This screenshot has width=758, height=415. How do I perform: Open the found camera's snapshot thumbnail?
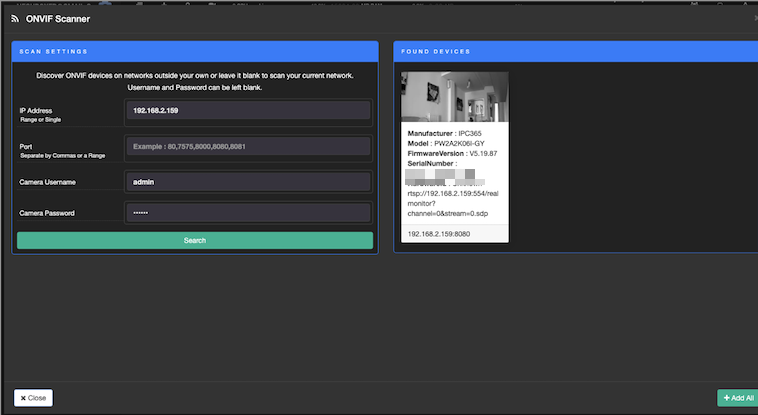pyautogui.click(x=454, y=97)
